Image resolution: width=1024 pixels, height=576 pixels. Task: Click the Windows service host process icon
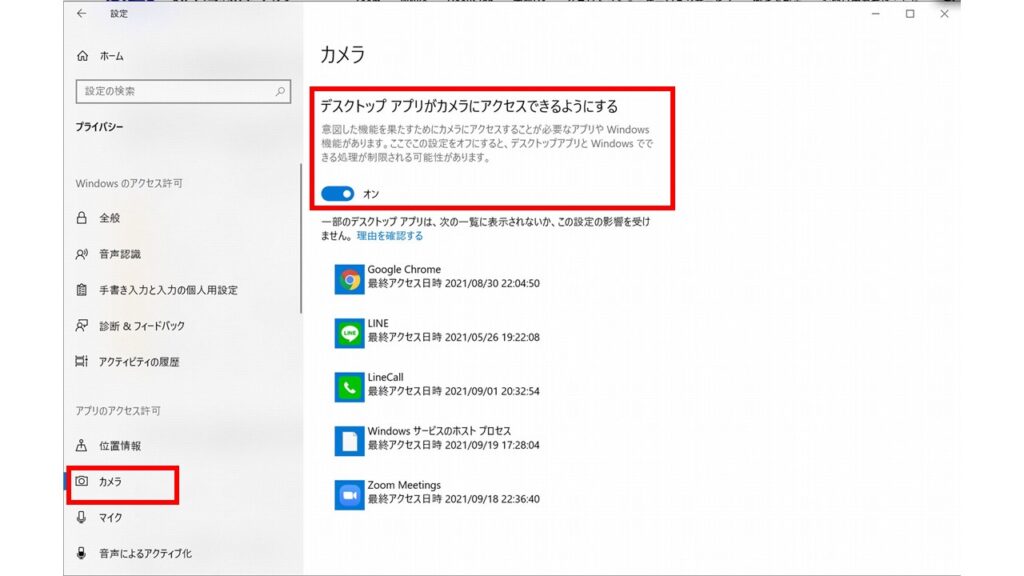point(350,441)
